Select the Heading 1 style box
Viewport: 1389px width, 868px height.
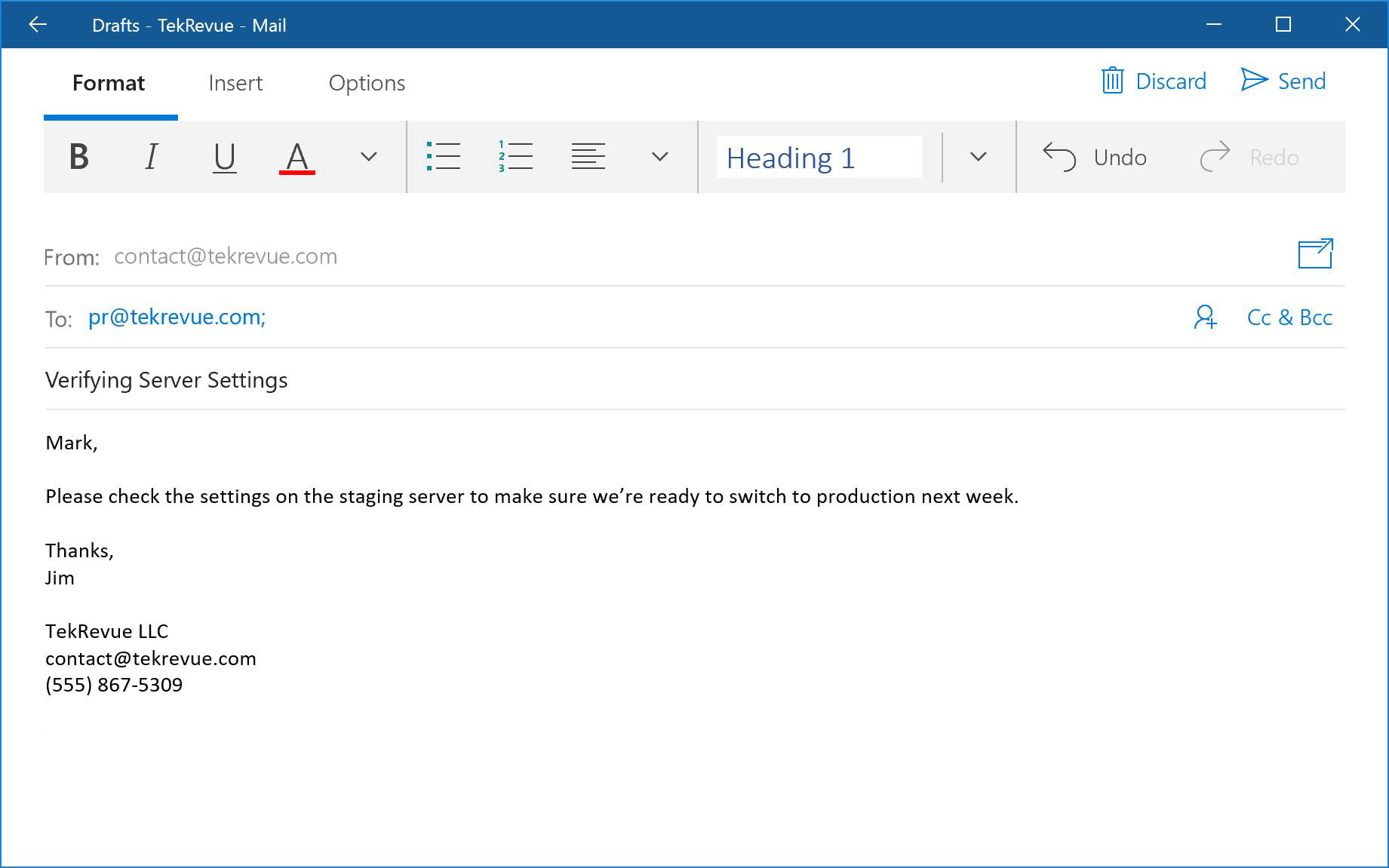(x=819, y=157)
